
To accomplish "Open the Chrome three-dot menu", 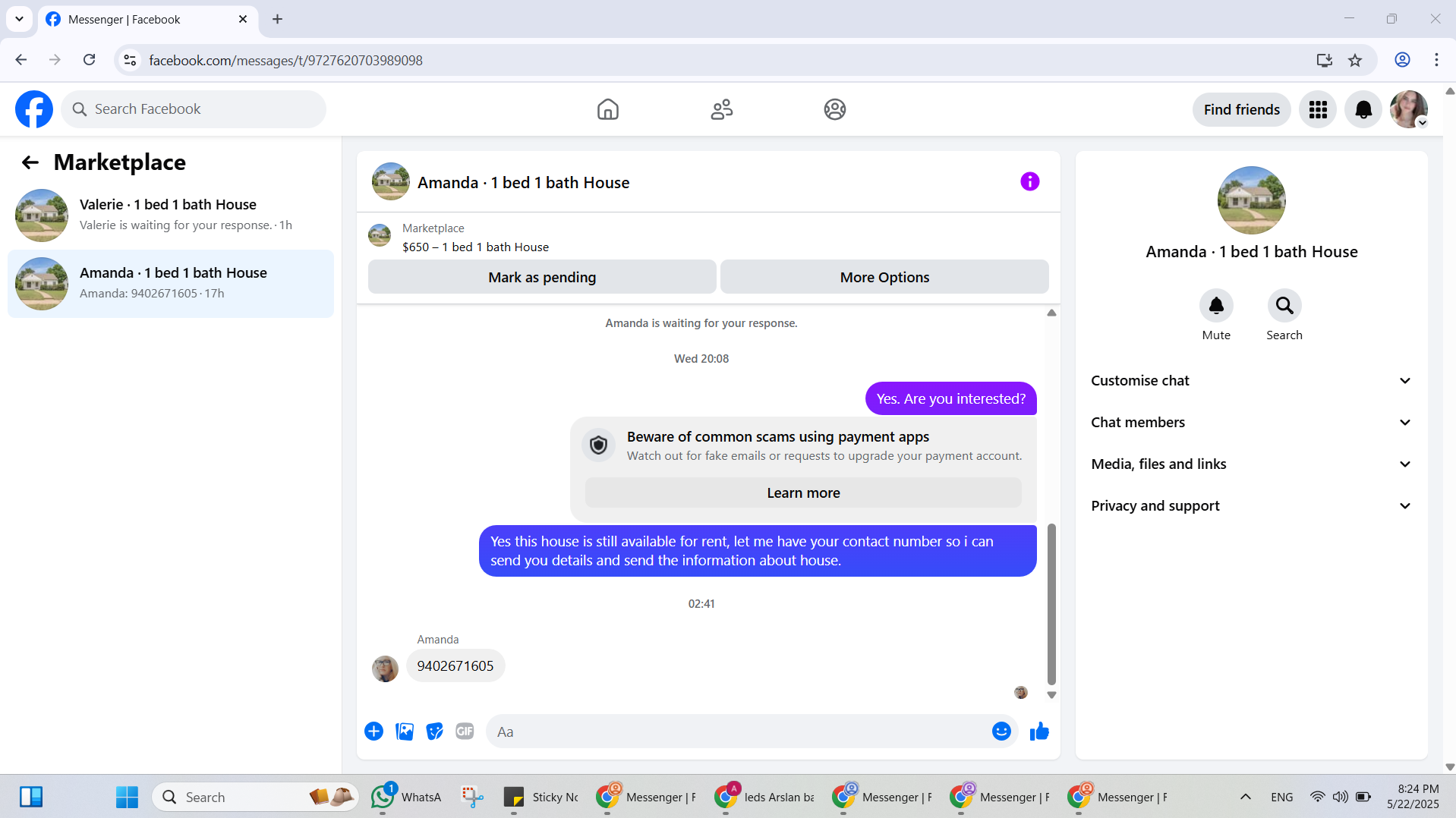I will click(x=1436, y=60).
